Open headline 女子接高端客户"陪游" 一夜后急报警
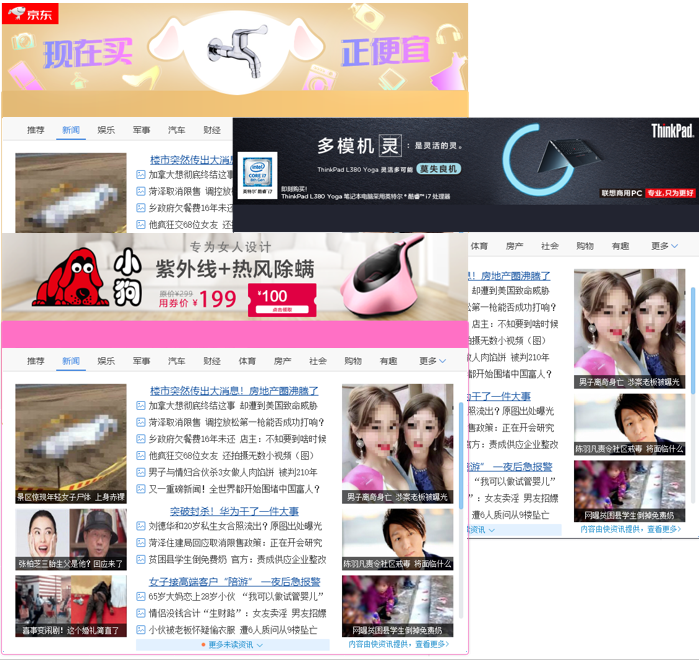 (234, 581)
